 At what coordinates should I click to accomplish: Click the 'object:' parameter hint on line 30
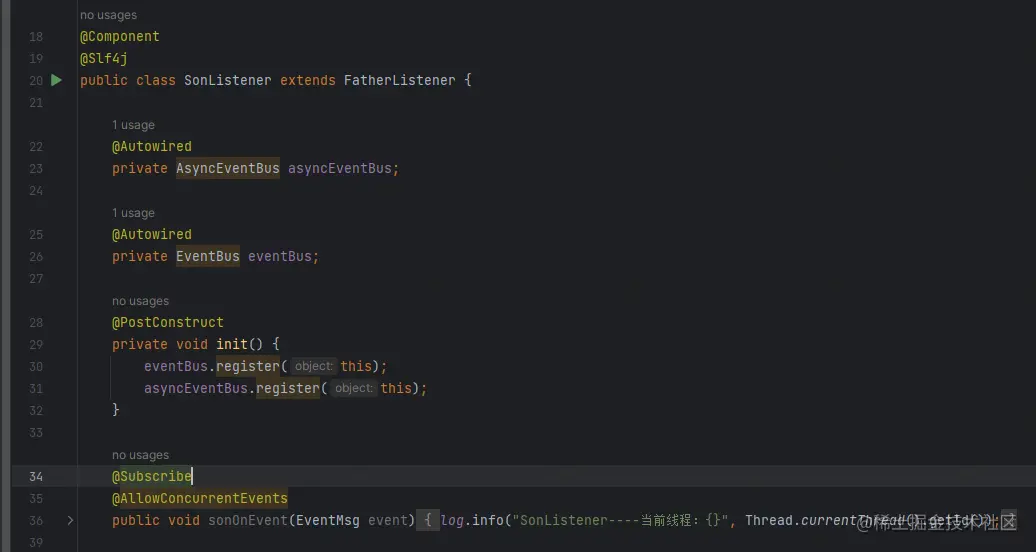(313, 366)
